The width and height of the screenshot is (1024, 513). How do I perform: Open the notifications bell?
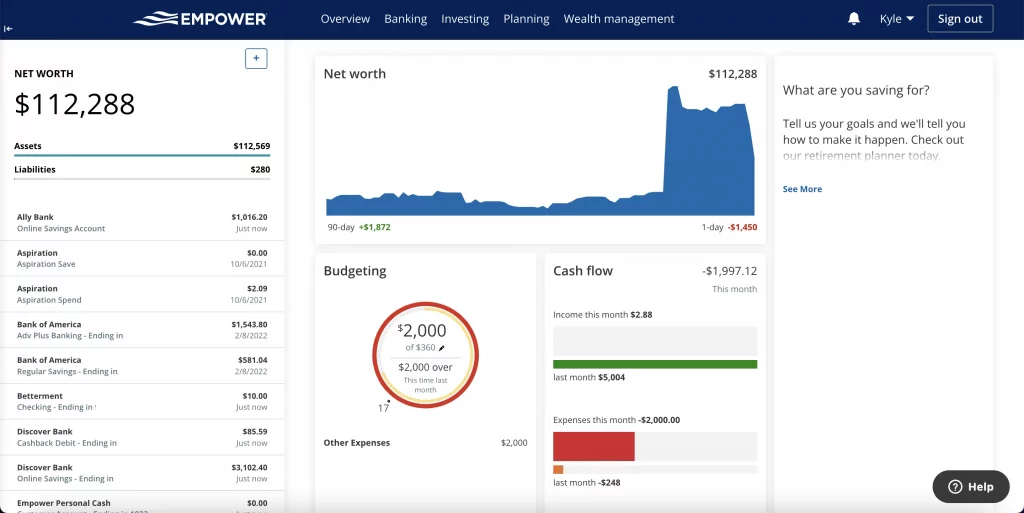click(x=854, y=19)
